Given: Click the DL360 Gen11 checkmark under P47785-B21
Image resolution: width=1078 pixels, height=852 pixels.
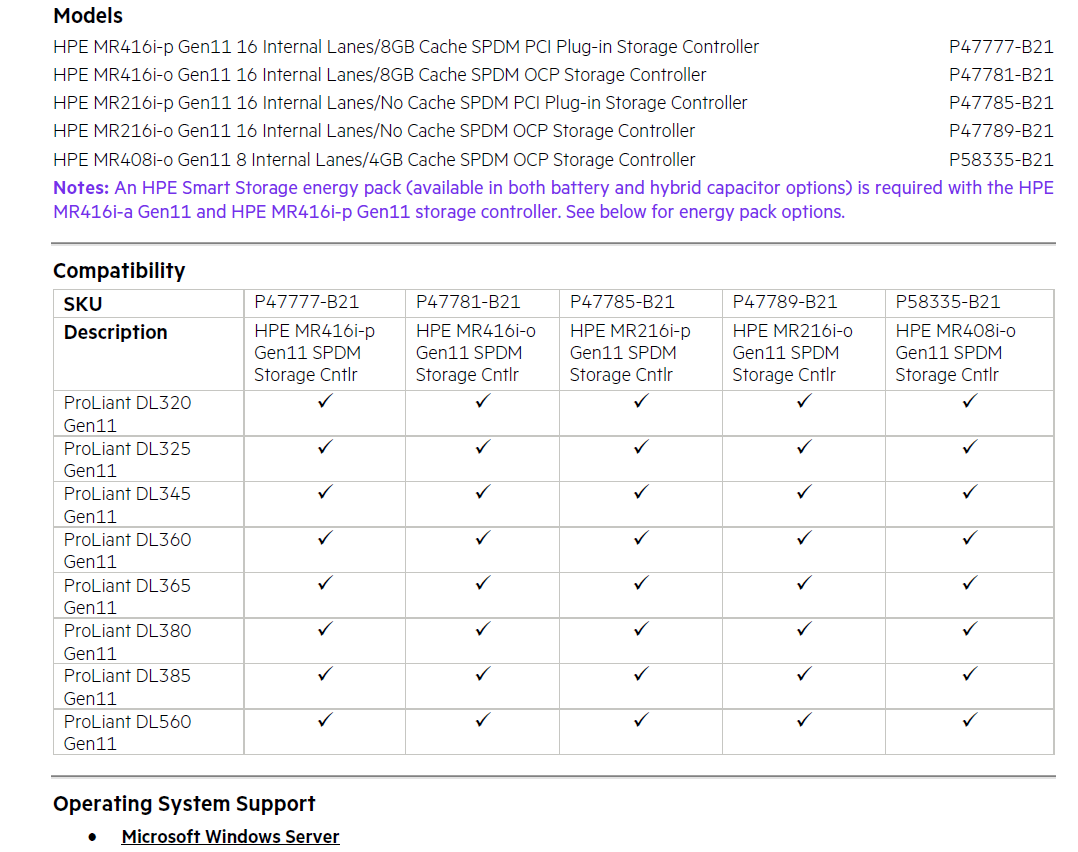Looking at the screenshot, I should [641, 538].
